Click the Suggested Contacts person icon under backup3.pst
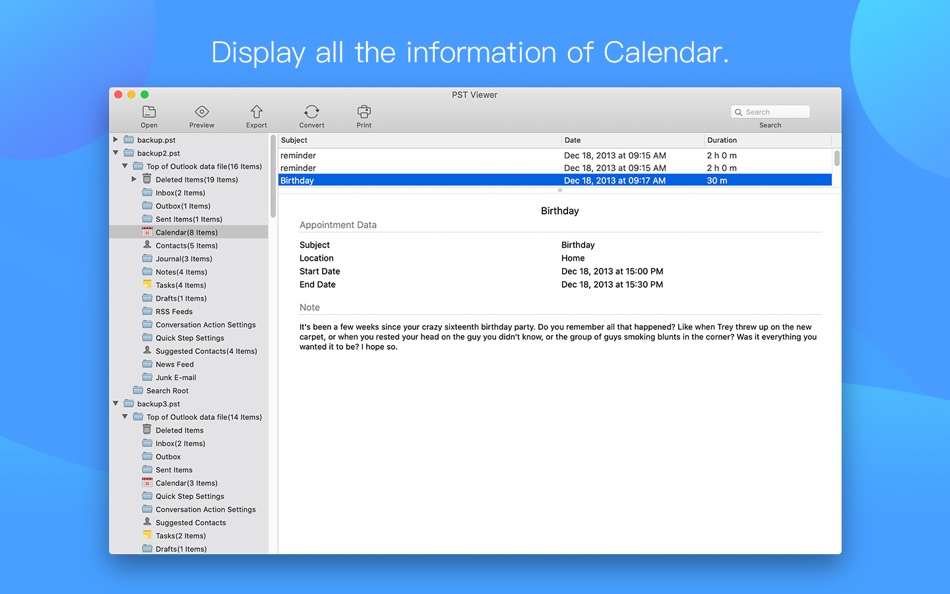 [147, 522]
